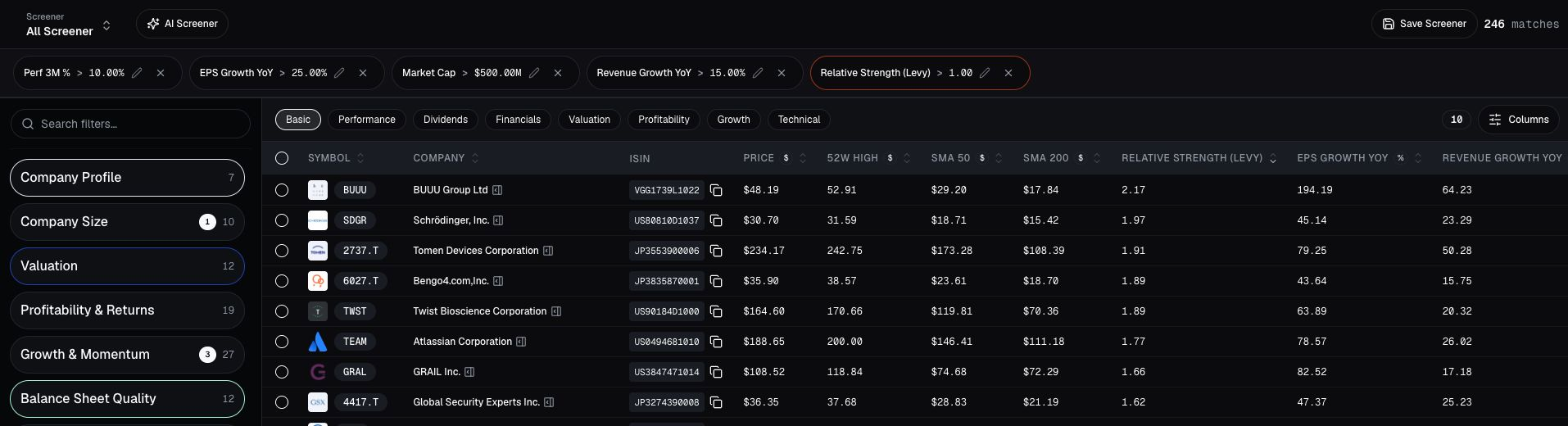Viewport: 1568px width, 426px height.
Task: Copy Twist Bioscience ISIN US90184D1000
Action: coord(716,311)
